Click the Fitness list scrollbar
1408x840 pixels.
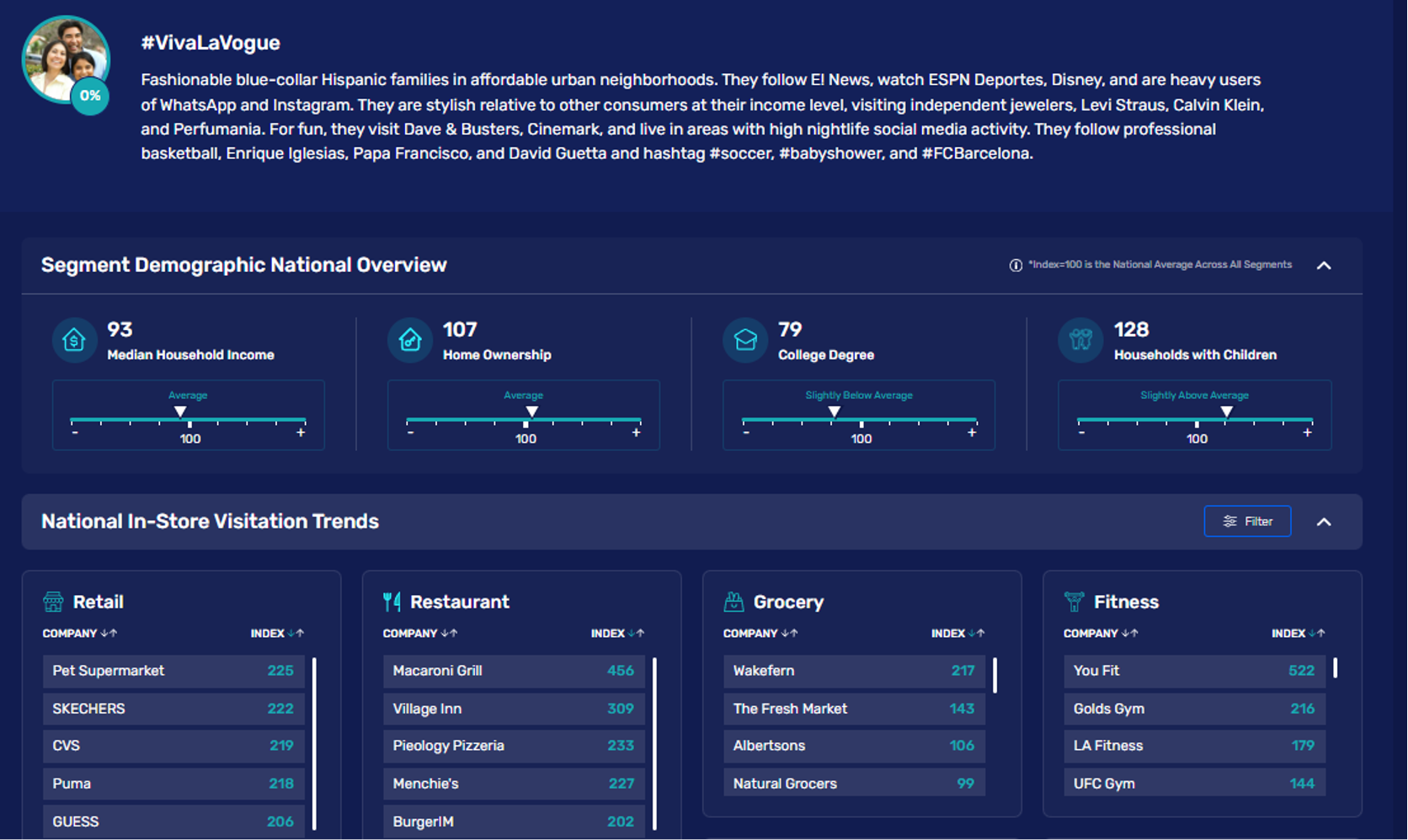coord(1335,668)
